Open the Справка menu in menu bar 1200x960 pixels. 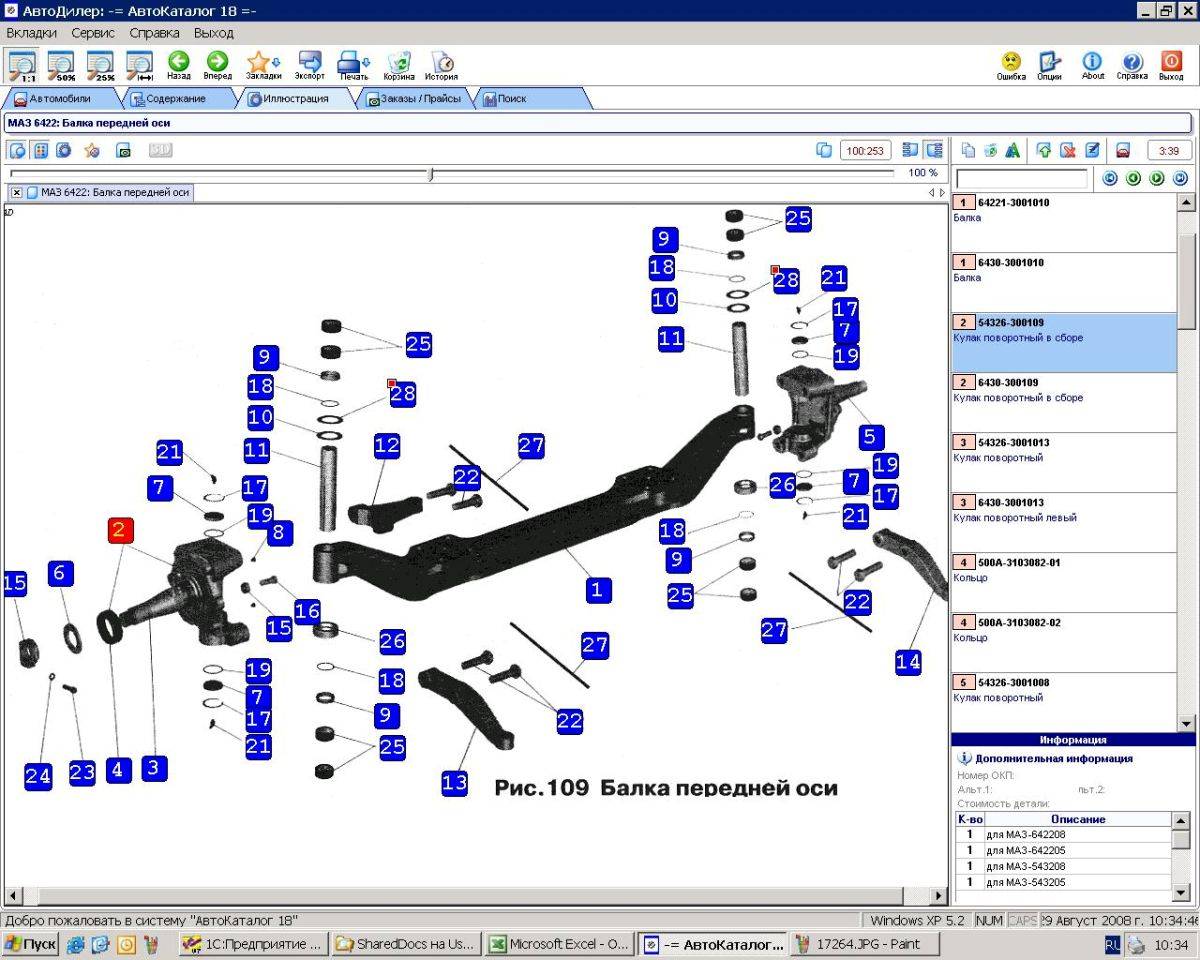click(155, 33)
